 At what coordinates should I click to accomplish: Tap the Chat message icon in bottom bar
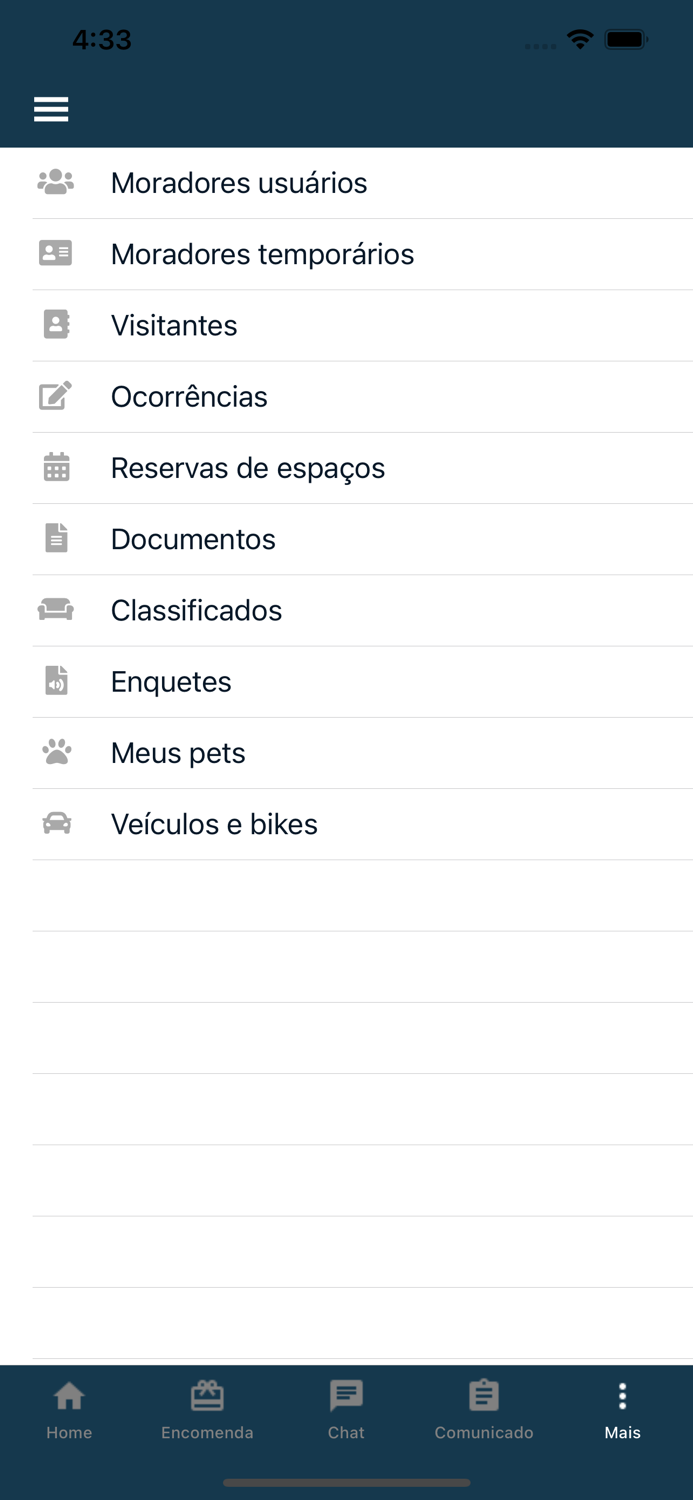coord(346,1396)
